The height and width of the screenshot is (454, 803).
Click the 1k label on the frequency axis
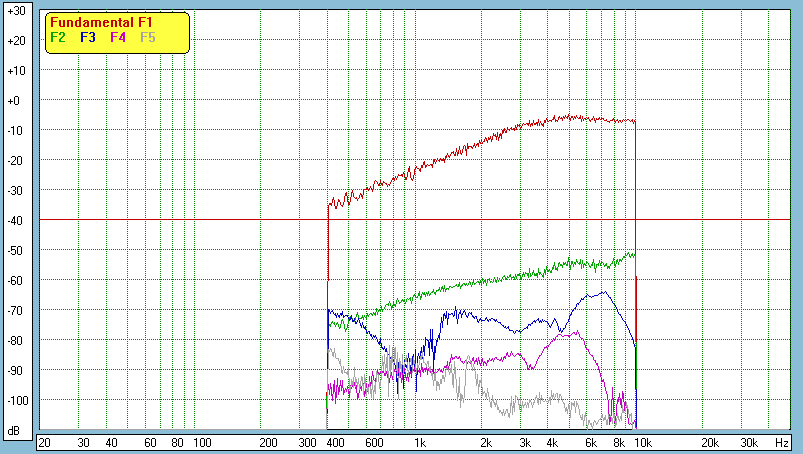tap(420, 442)
